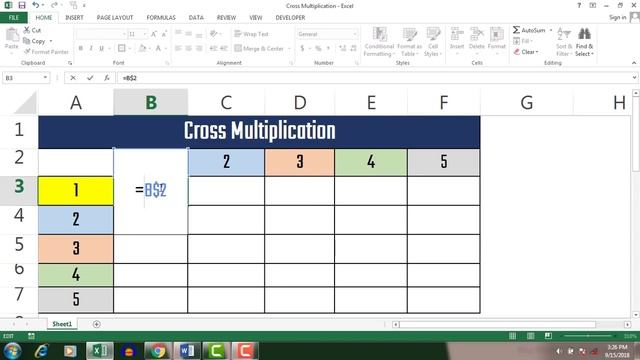640x360 pixels.
Task: Click the Cell Styles icon
Action: point(433,34)
